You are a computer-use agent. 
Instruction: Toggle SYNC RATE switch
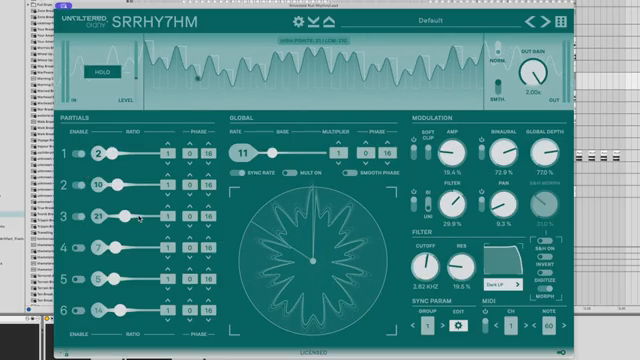pos(237,173)
